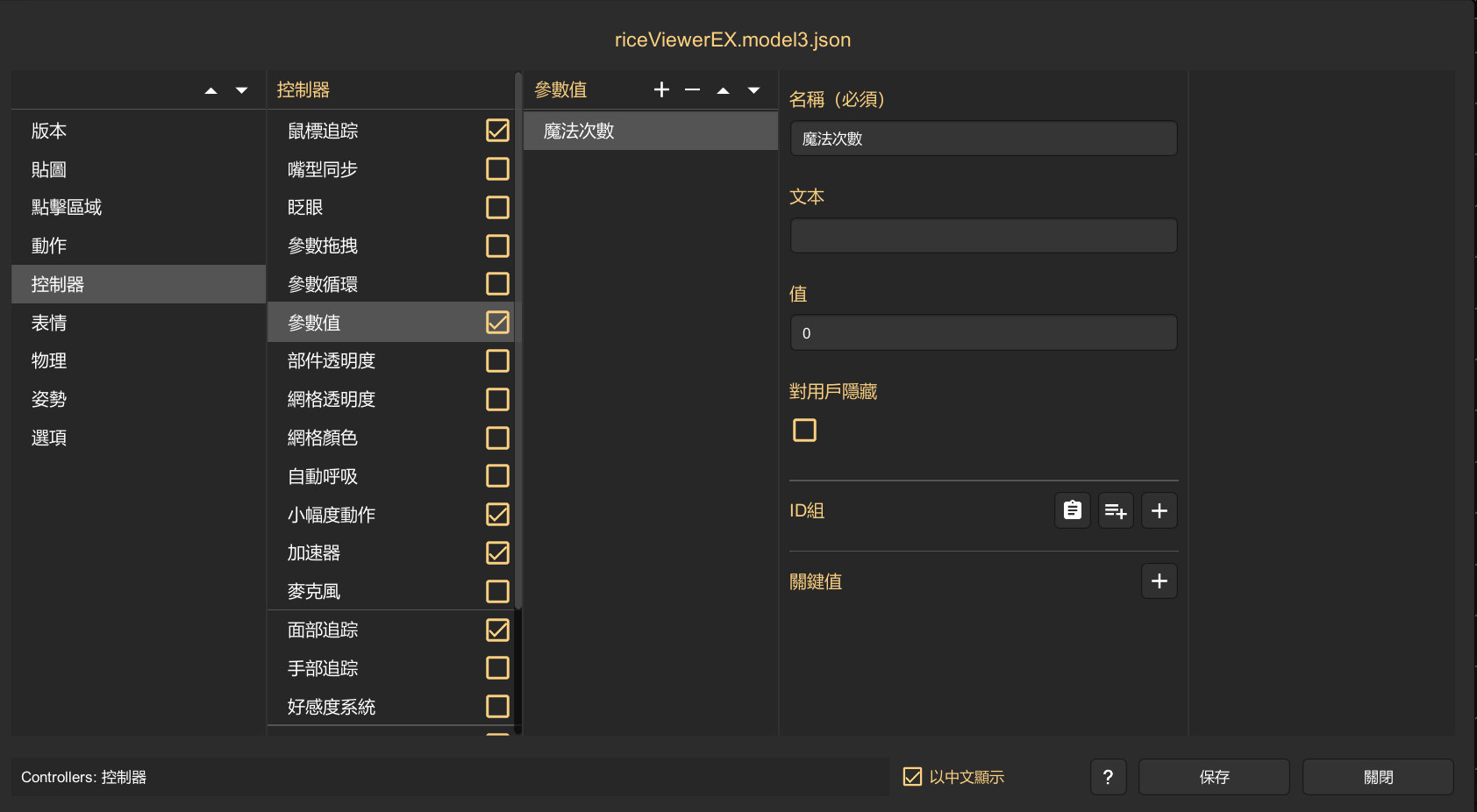
Task: Click the down arrow in 參數值 header
Action: 753,90
